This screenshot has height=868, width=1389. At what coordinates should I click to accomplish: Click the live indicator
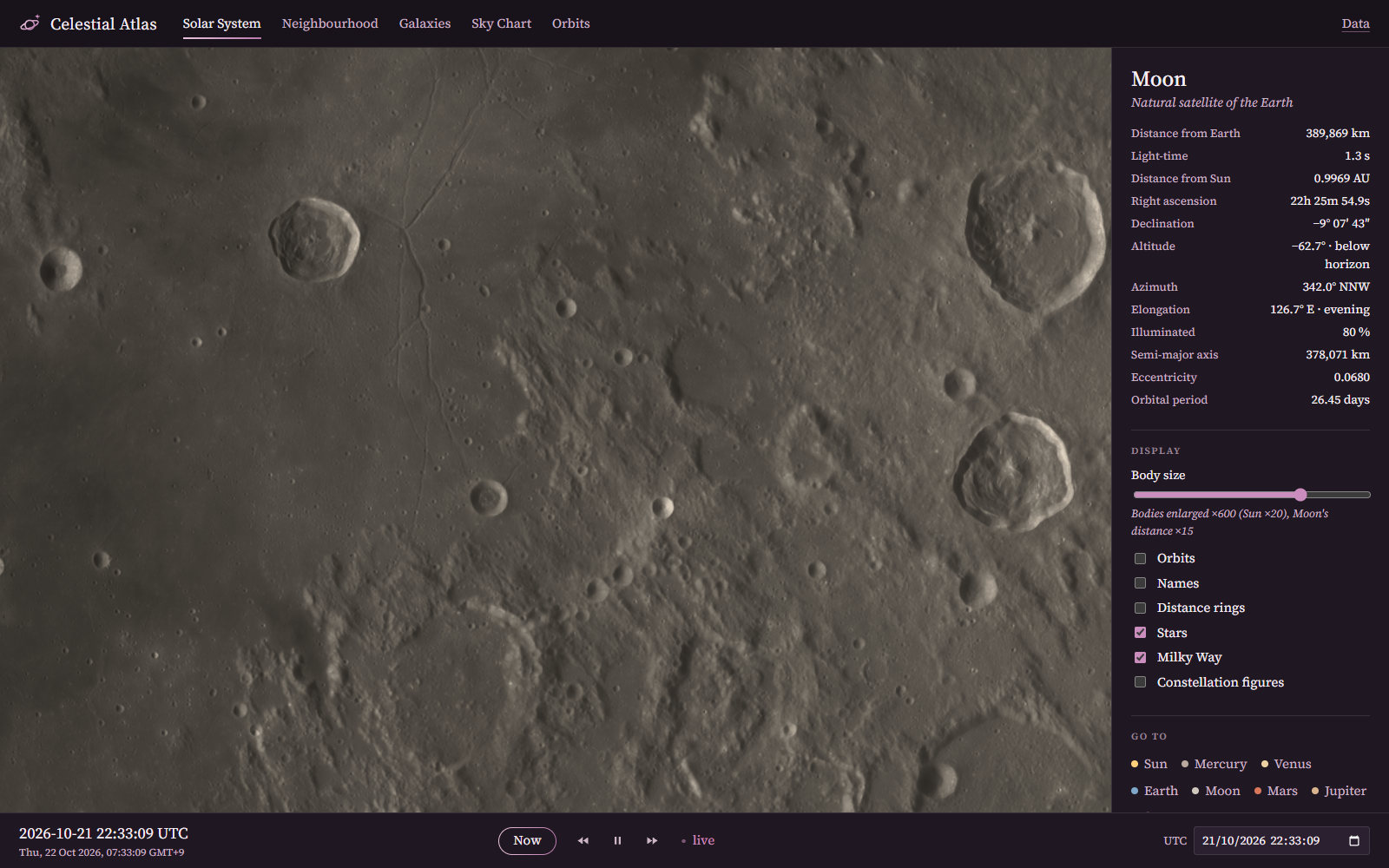pos(698,840)
